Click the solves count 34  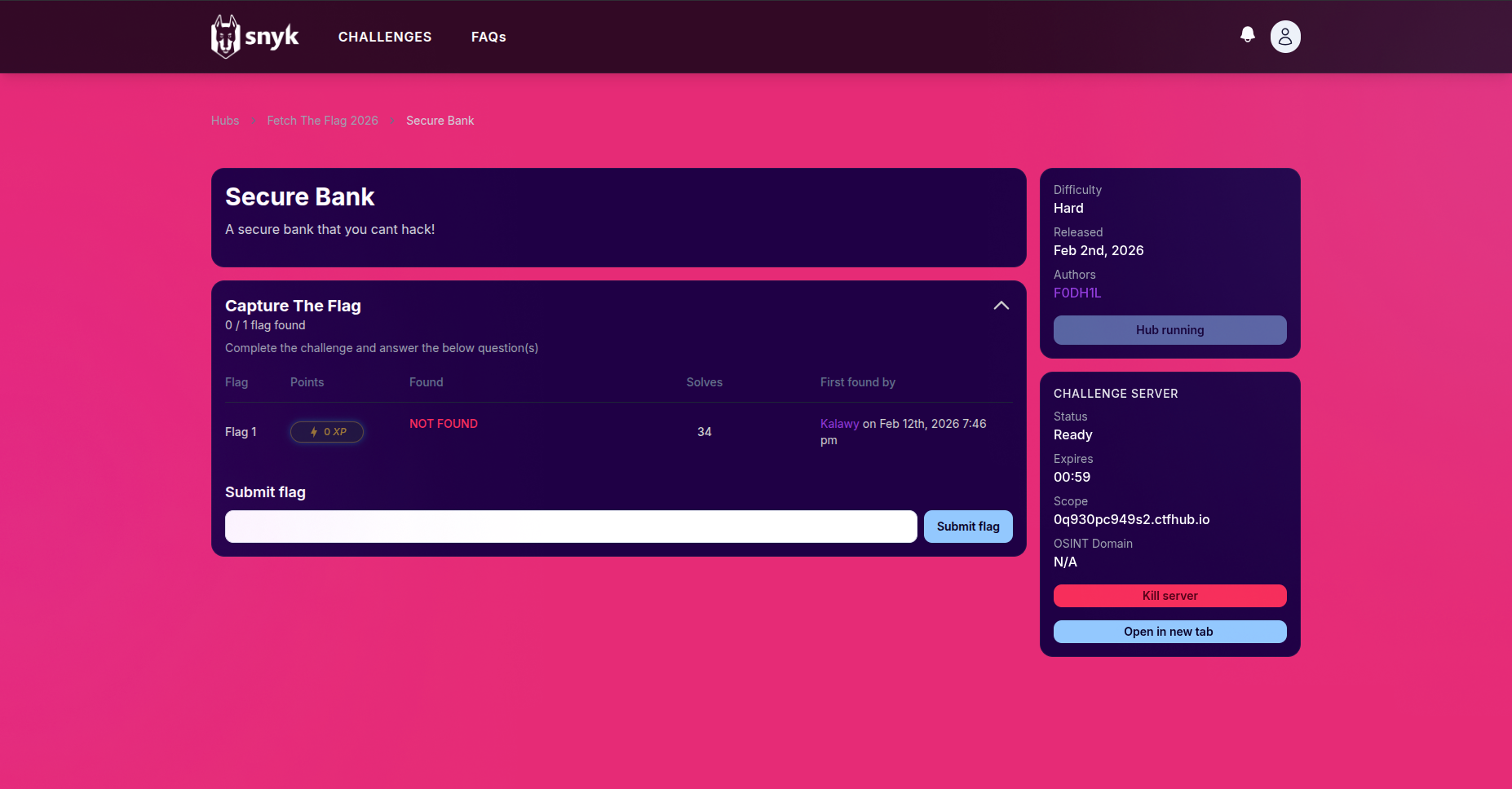pyautogui.click(x=705, y=432)
